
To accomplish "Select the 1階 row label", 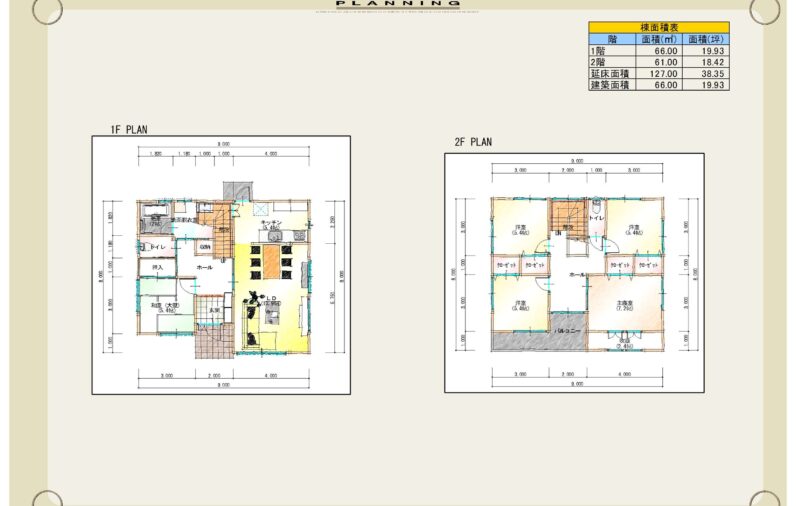I will pos(598,51).
